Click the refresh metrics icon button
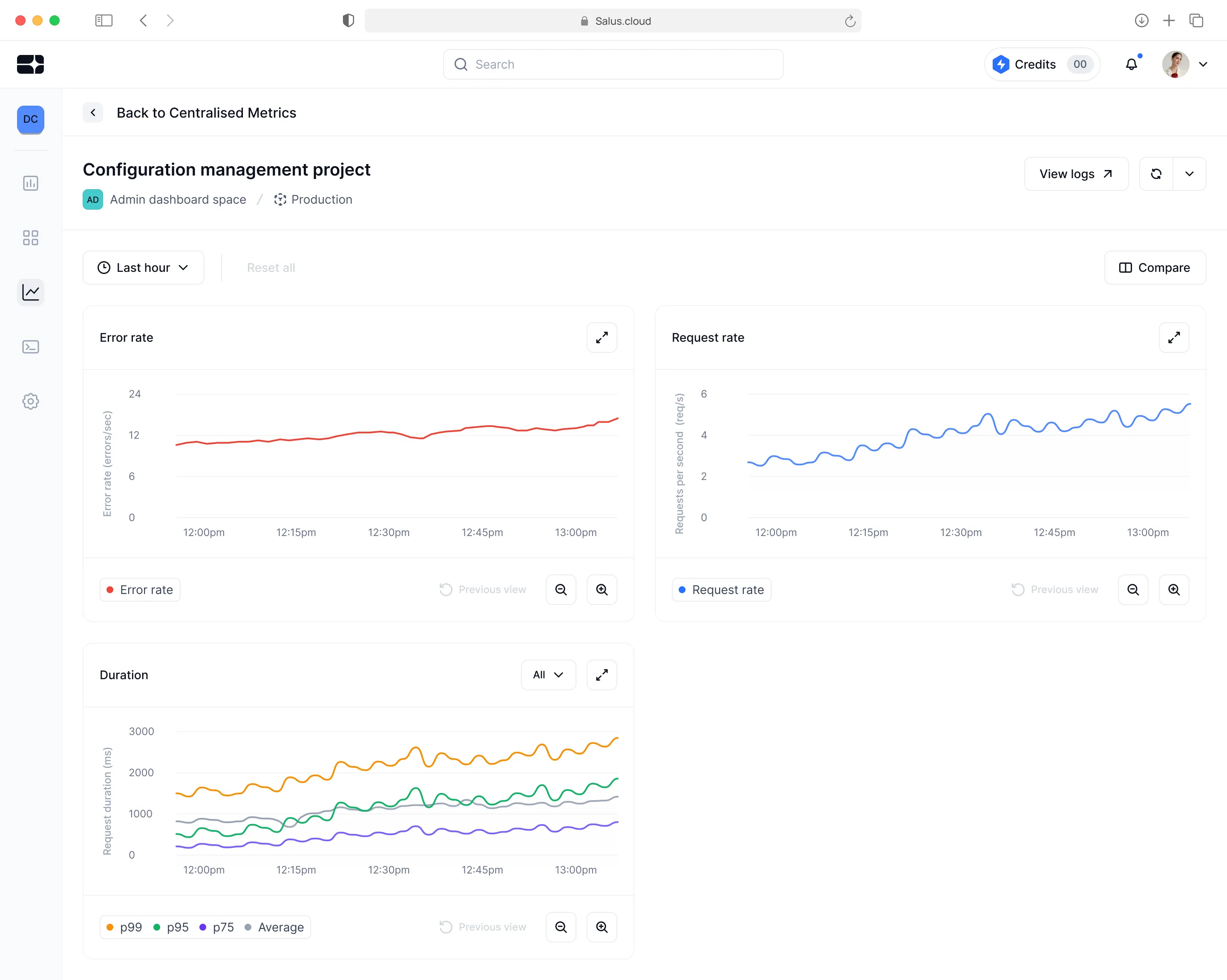1227x980 pixels. [1156, 173]
